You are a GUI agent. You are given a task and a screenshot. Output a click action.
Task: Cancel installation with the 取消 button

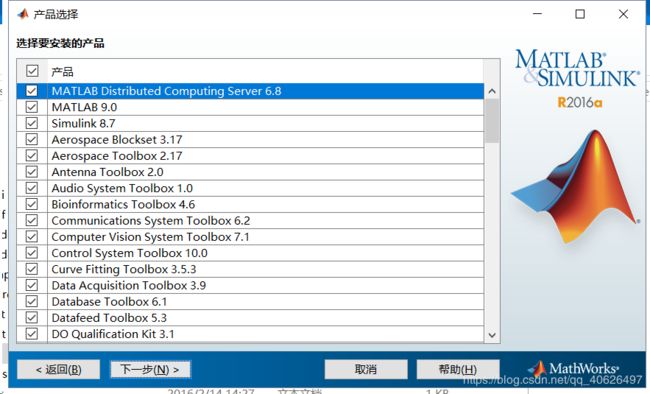(366, 369)
